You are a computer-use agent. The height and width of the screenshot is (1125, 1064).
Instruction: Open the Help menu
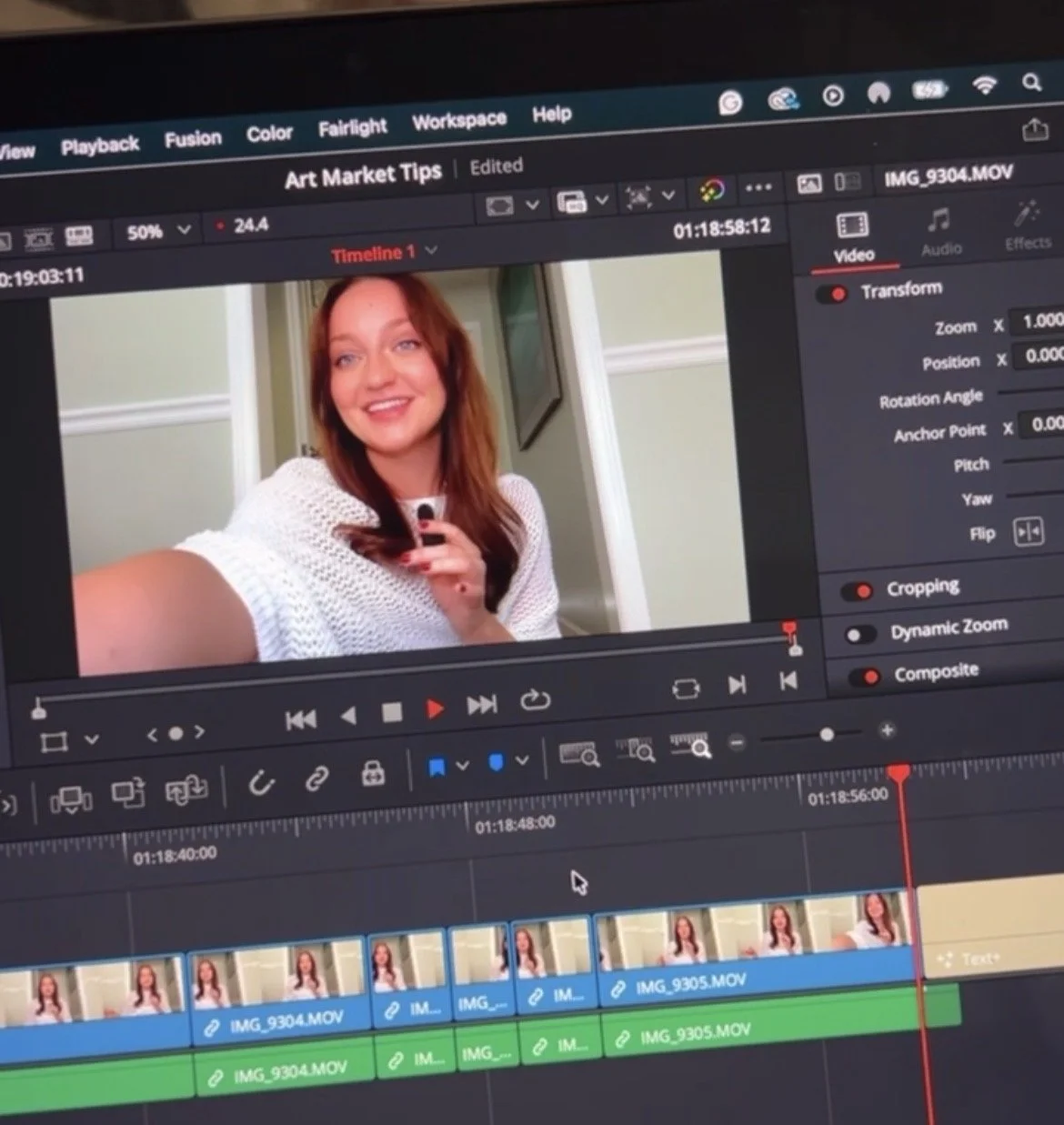[551, 115]
